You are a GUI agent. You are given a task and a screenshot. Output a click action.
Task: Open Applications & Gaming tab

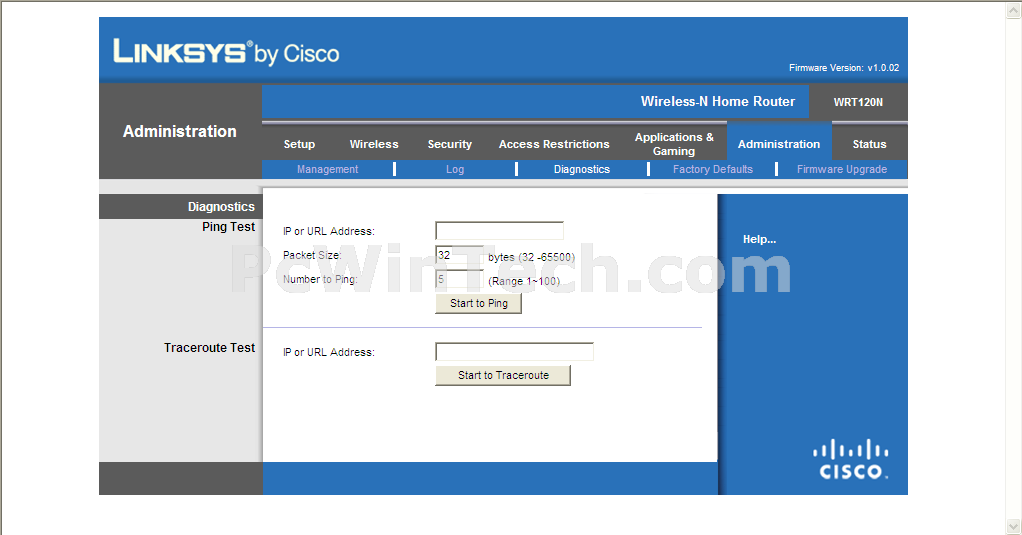(674, 144)
